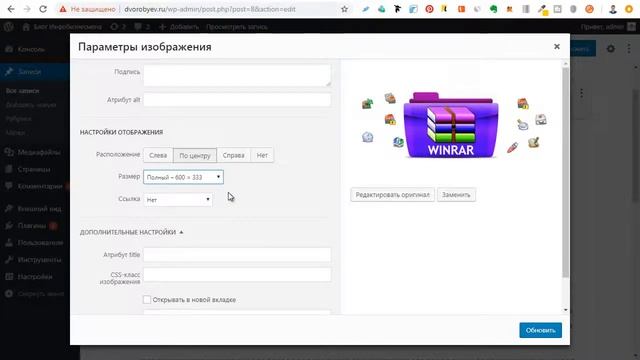
Task: Open Комментарии in the admin sidebar
Action: click(40, 186)
